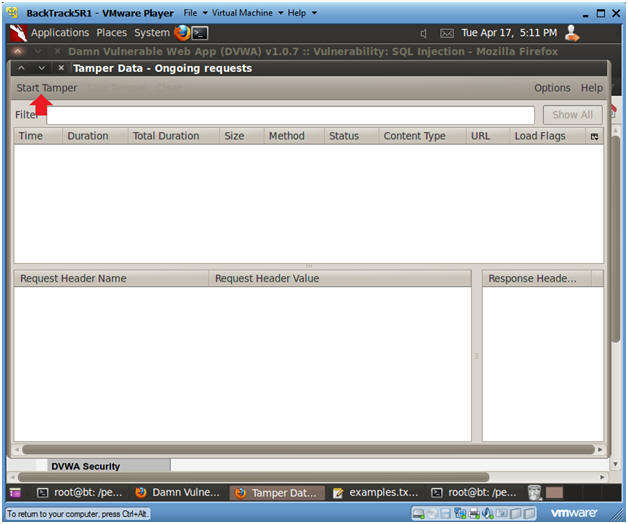Click the volume speaker icon in panel
The width and height of the screenshot is (628, 524).
(423, 34)
